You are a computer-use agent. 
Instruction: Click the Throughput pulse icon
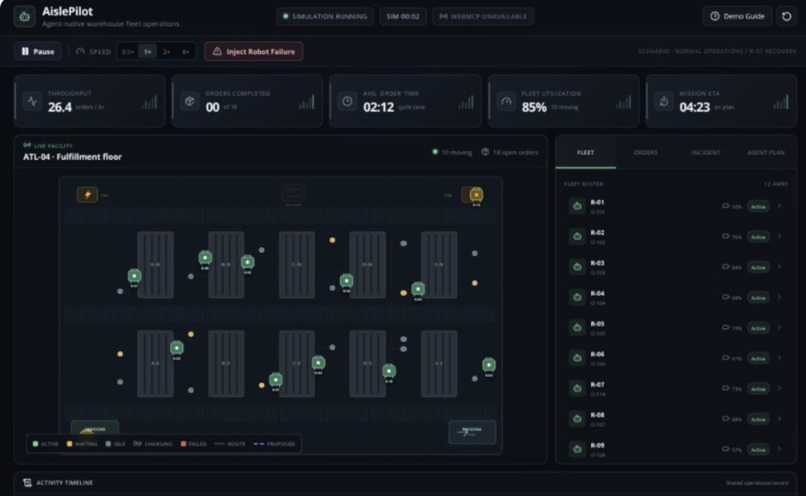(32, 101)
